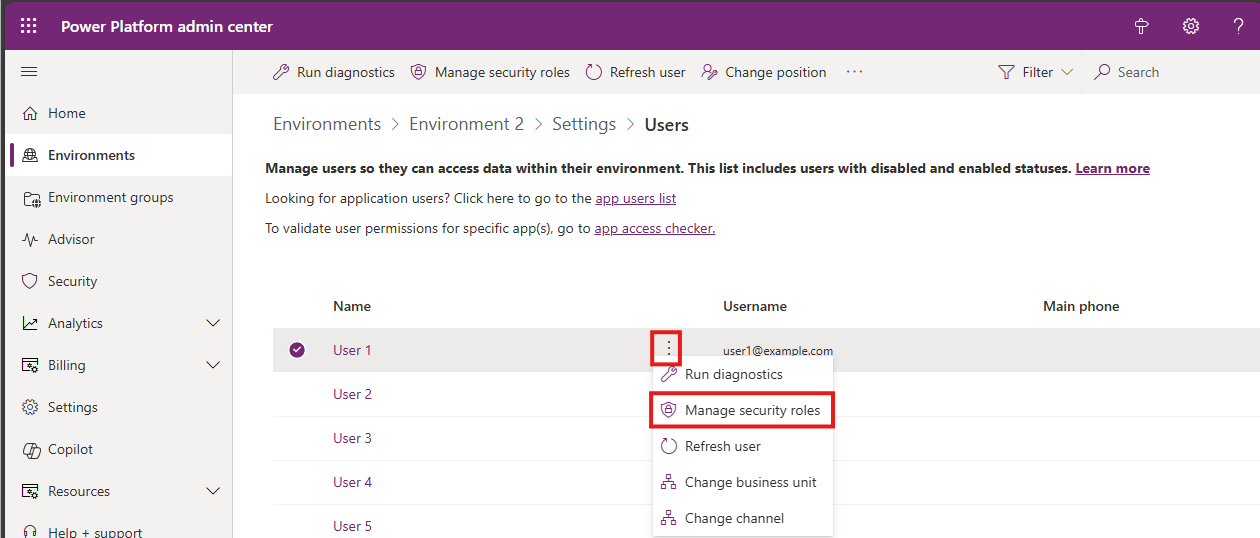Click the Home icon in the sidebar
1260x538 pixels.
(x=30, y=113)
